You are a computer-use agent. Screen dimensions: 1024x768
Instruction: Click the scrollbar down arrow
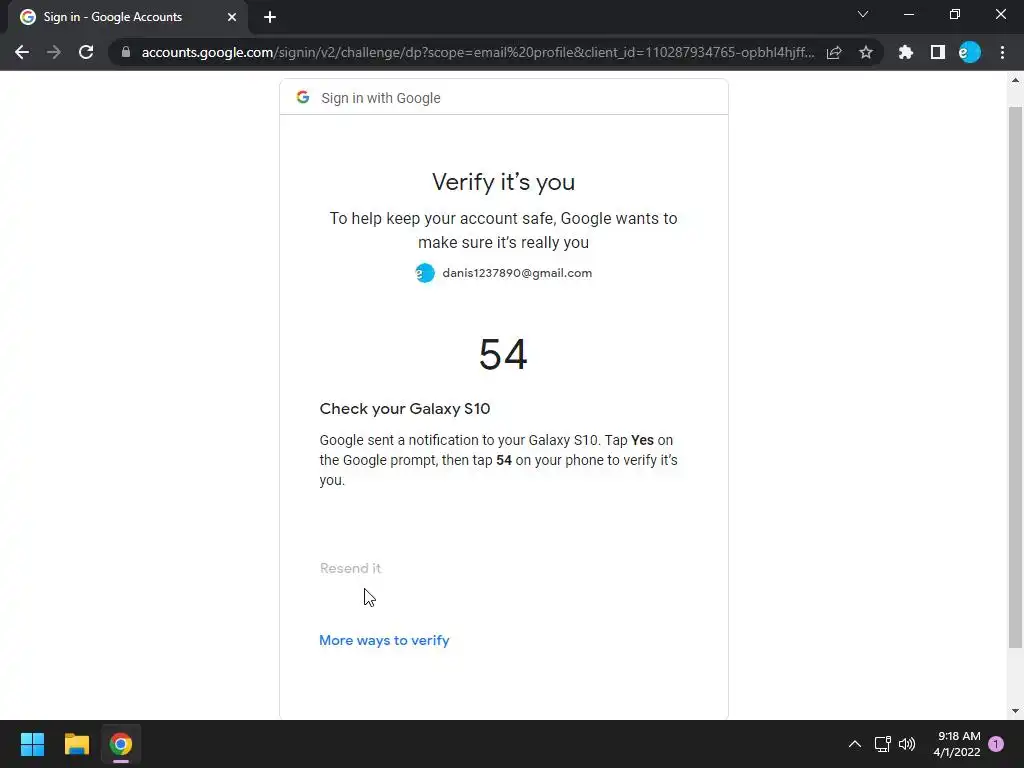point(1015,711)
